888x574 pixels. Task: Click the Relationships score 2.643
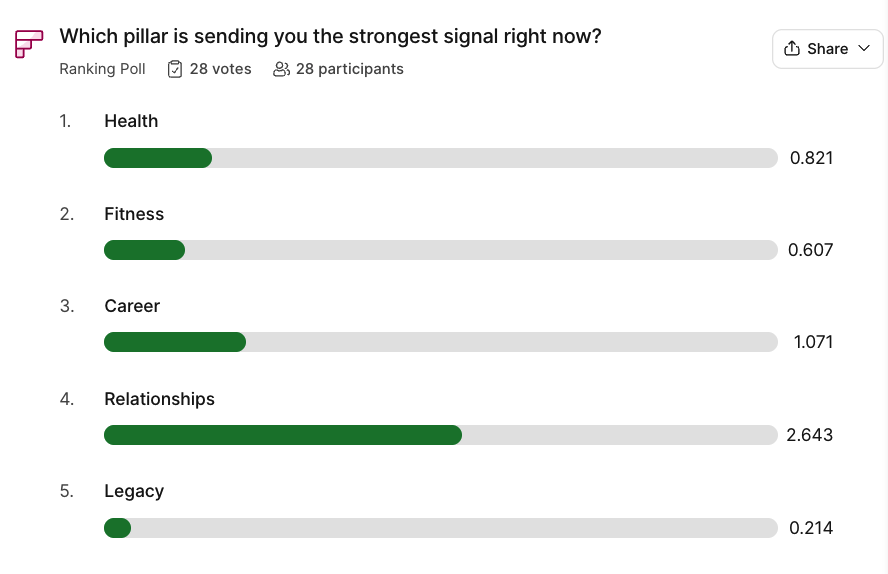[810, 435]
